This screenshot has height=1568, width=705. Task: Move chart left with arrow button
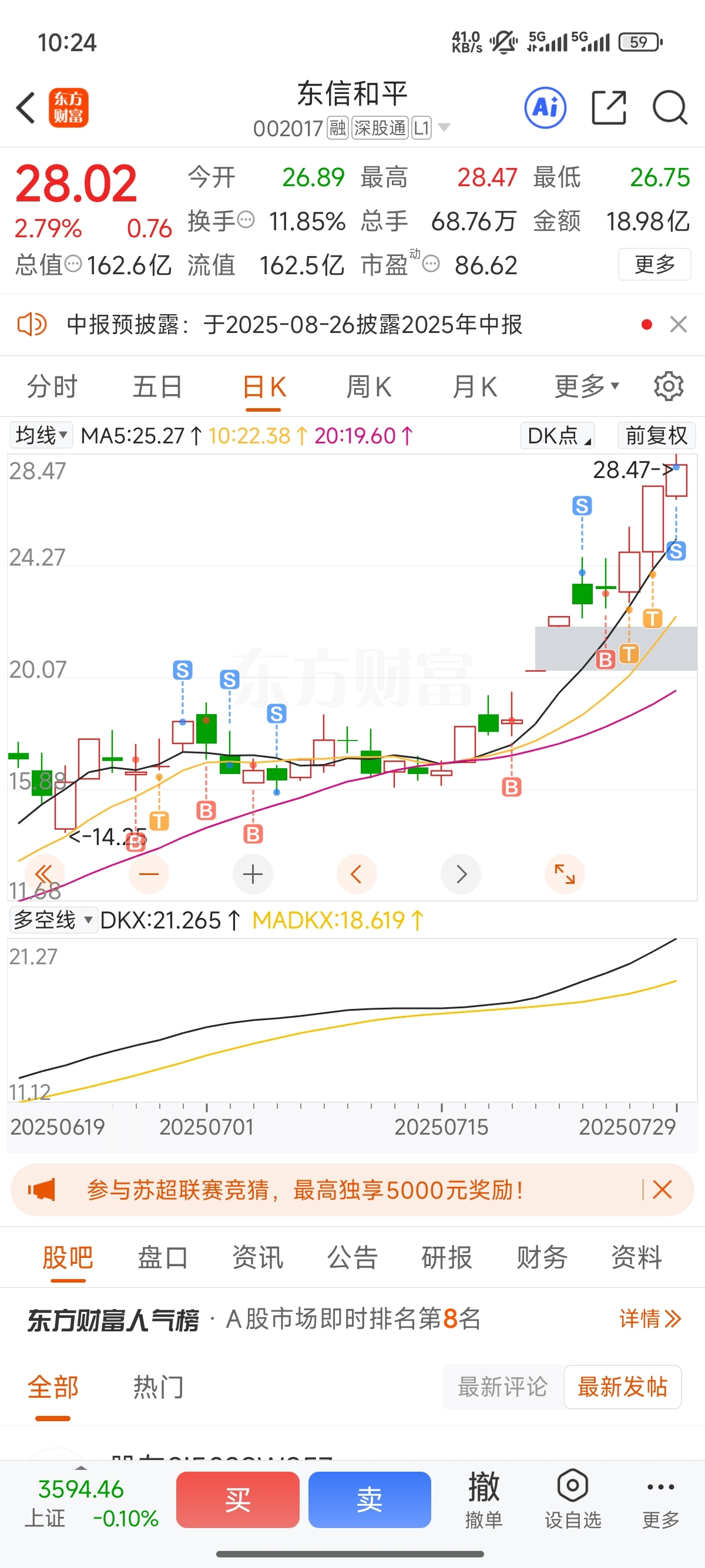[x=357, y=874]
